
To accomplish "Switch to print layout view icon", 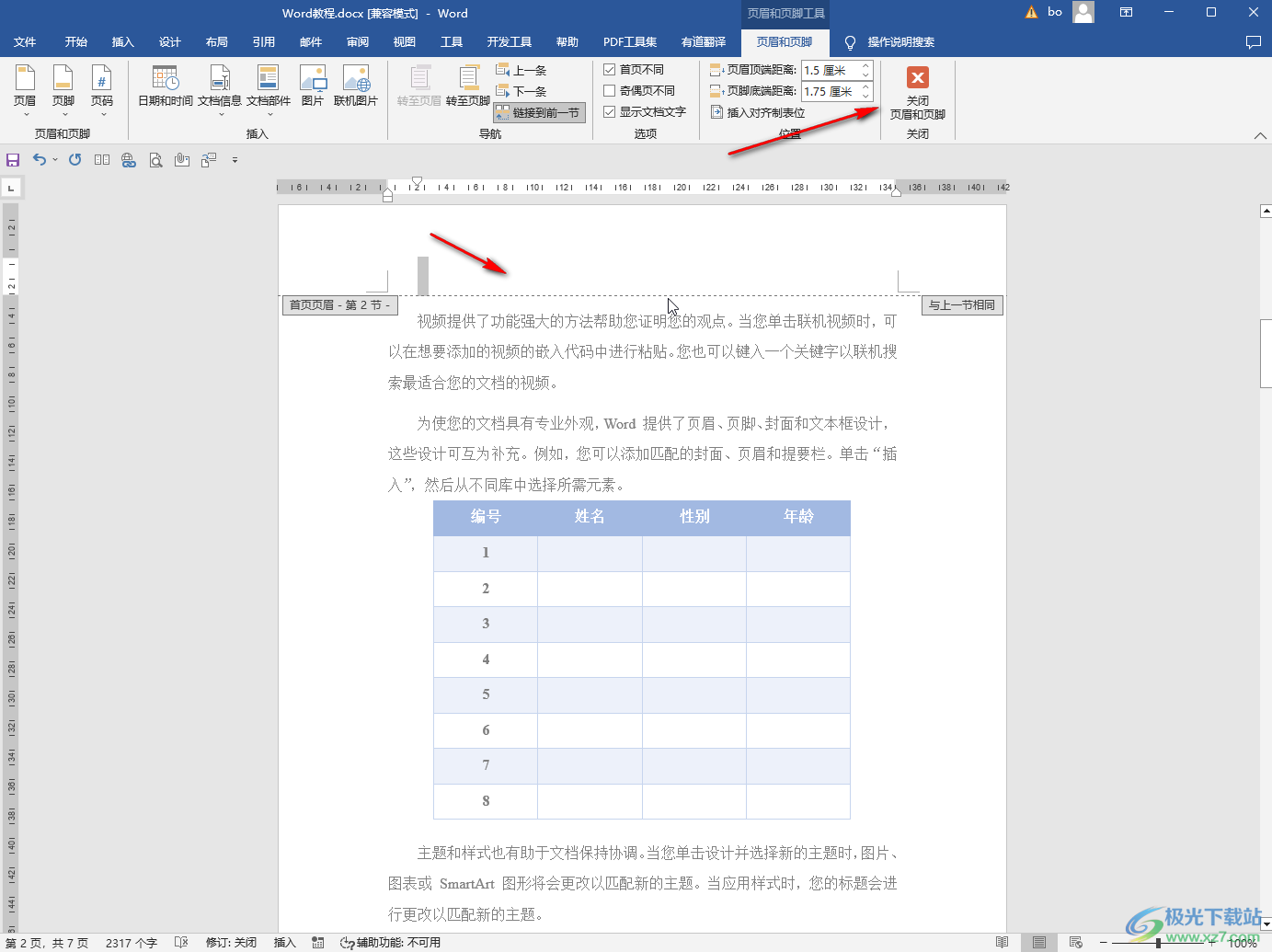I will point(1039,943).
